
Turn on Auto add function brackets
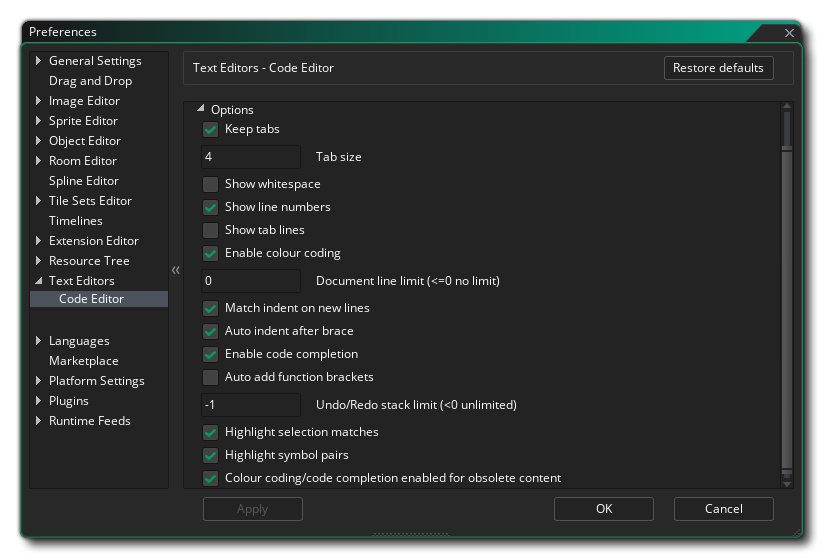211,377
